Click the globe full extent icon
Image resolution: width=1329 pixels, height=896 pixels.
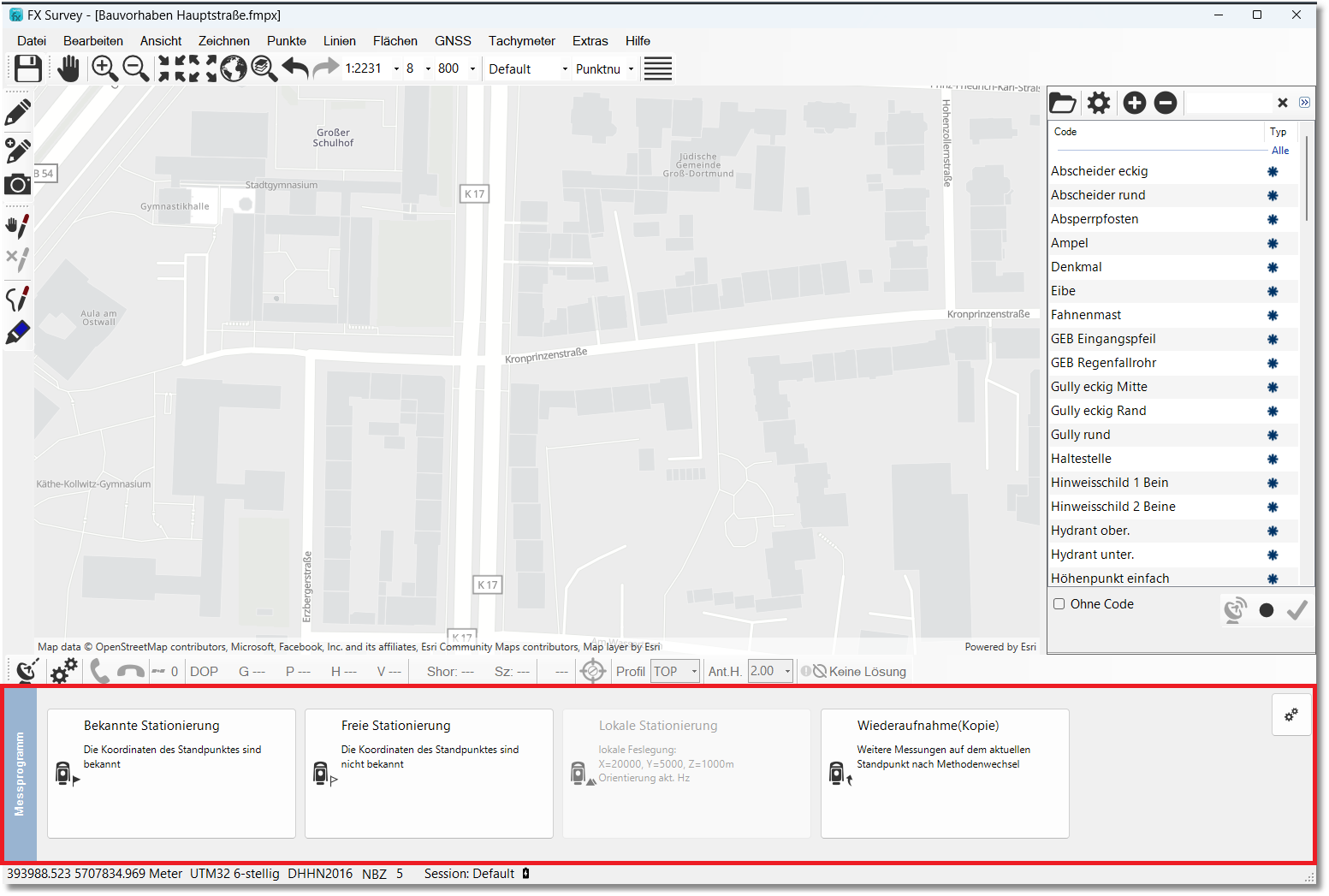click(x=234, y=68)
